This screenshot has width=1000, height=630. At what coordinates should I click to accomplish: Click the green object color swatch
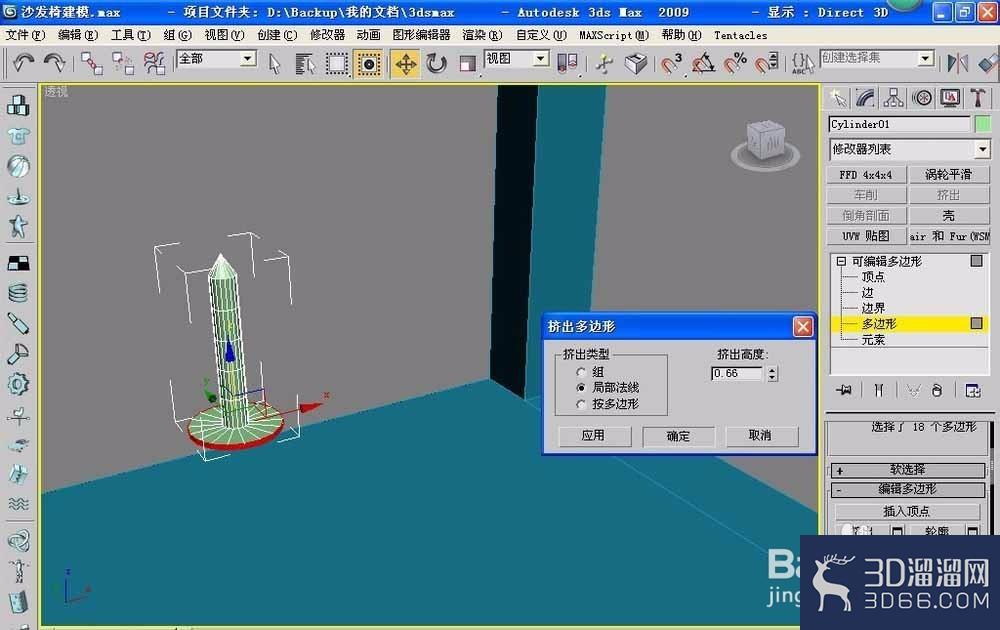tap(983, 124)
